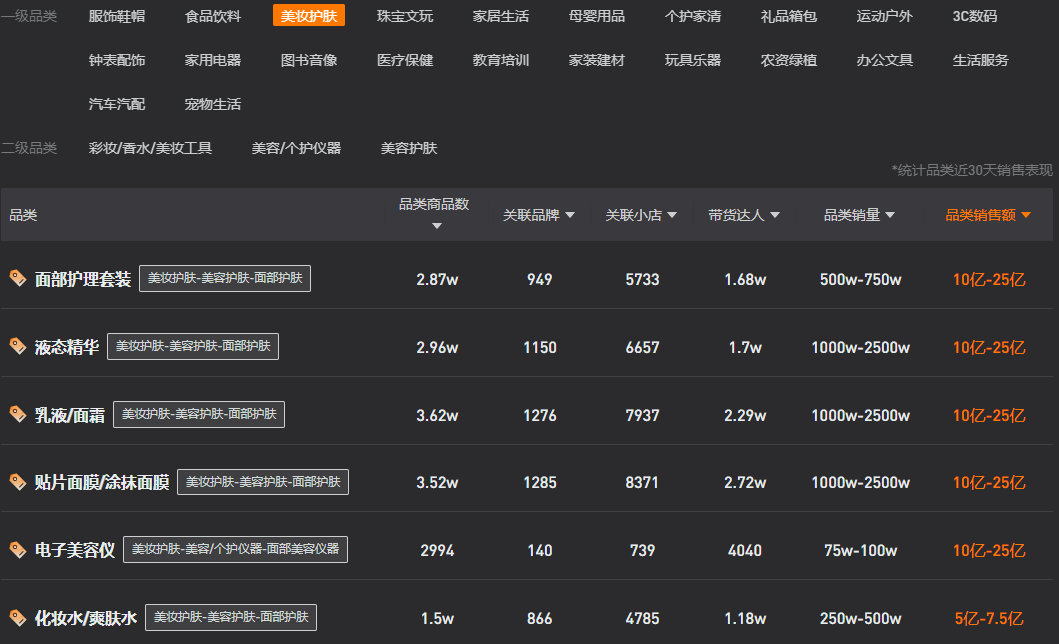Open the 宠物生活 category

point(213,104)
